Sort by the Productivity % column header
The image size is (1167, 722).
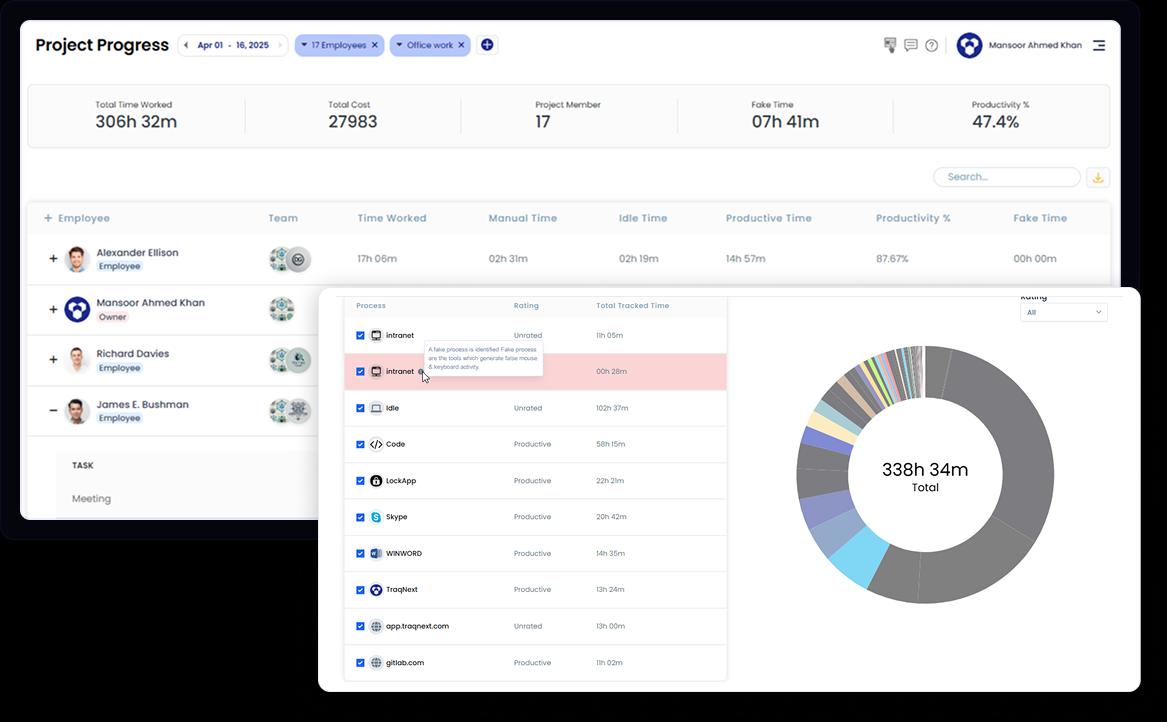912,218
